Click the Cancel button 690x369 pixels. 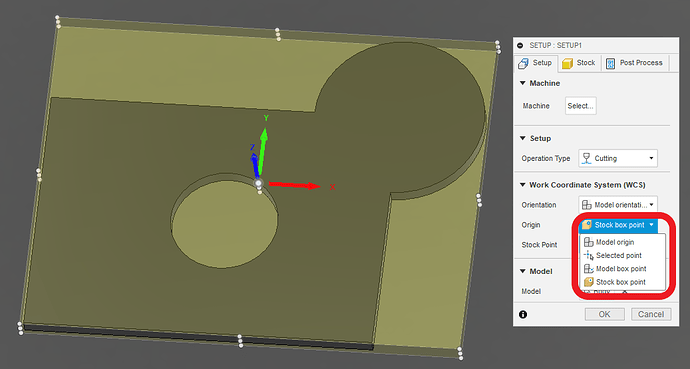651,314
